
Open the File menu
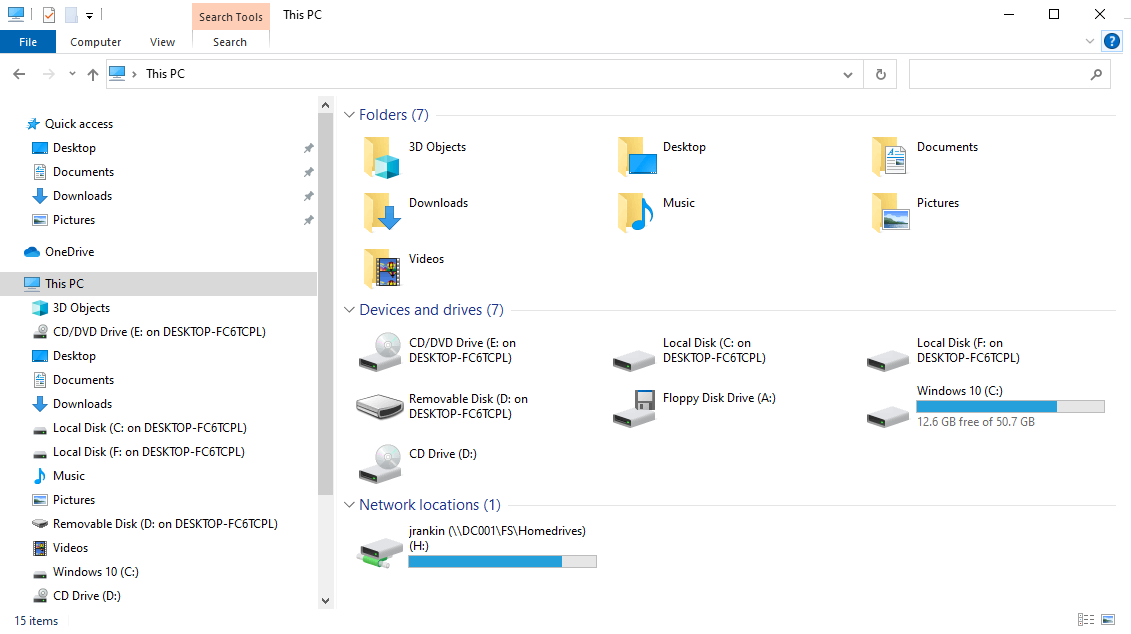(x=28, y=42)
